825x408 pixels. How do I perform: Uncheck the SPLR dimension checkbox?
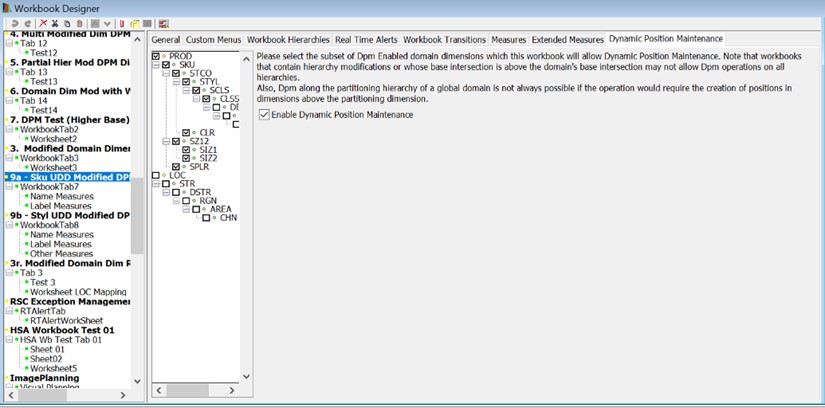point(176,166)
